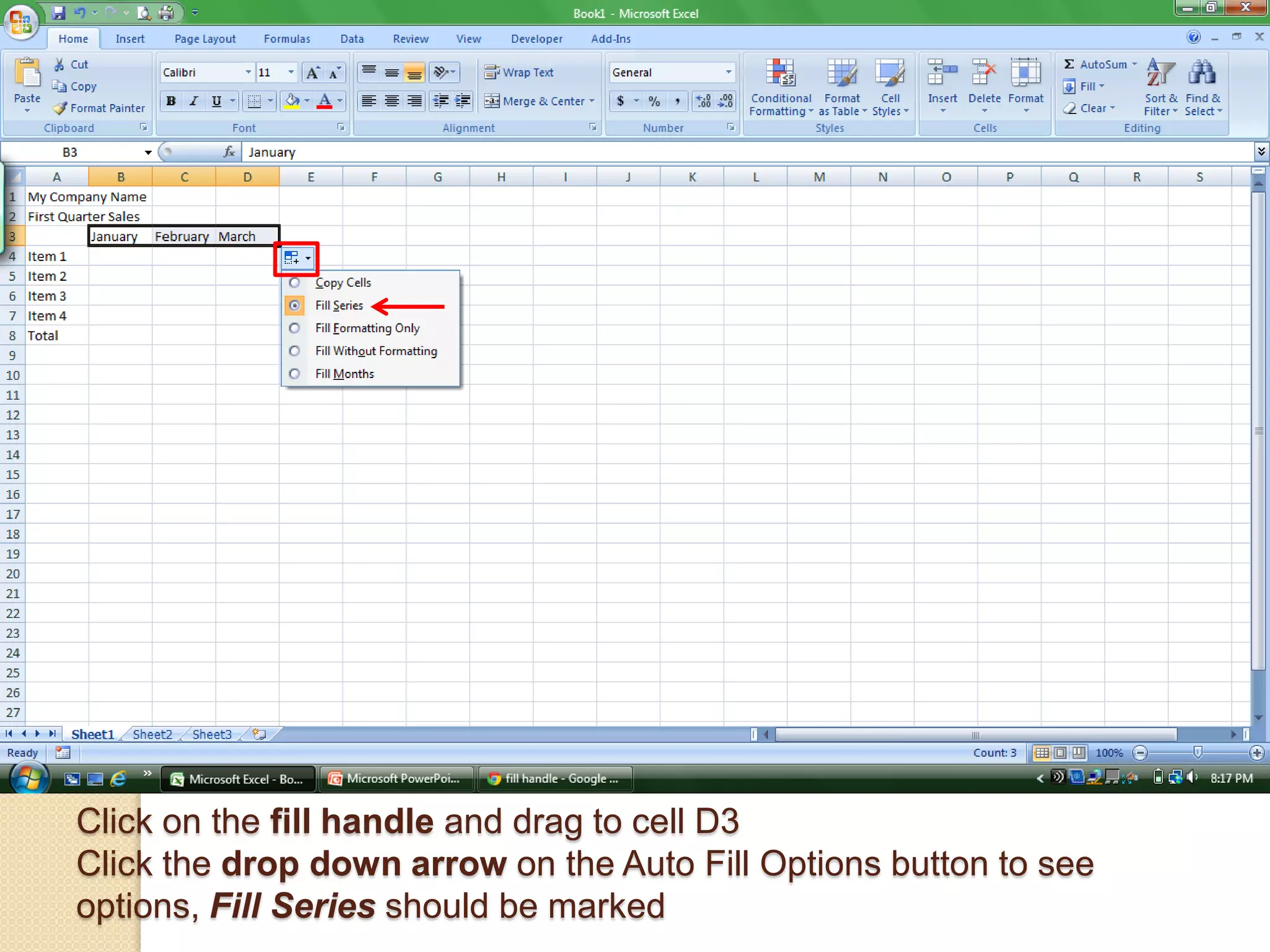Expand Merge & Center dropdown arrow
Screen dimensions: 1270x952
592,101
